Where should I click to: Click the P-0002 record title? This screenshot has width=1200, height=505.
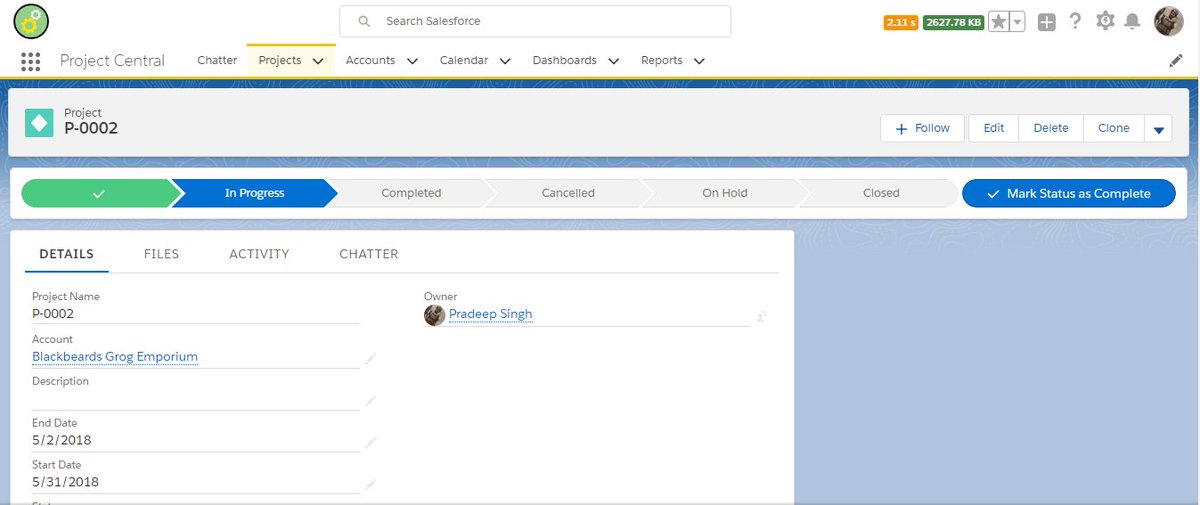pyautogui.click(x=91, y=128)
